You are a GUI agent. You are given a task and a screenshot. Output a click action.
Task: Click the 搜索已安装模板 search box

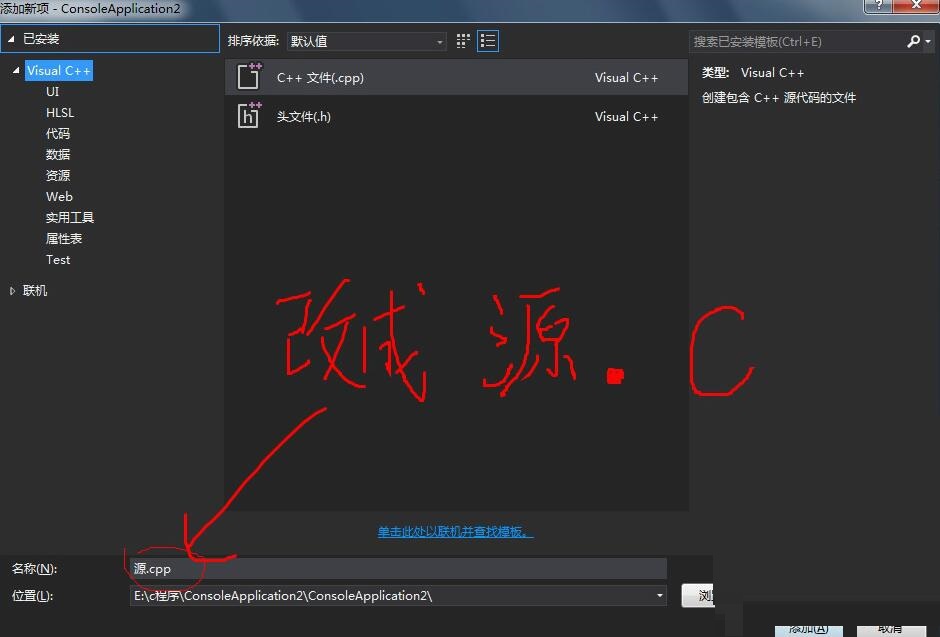[x=797, y=41]
